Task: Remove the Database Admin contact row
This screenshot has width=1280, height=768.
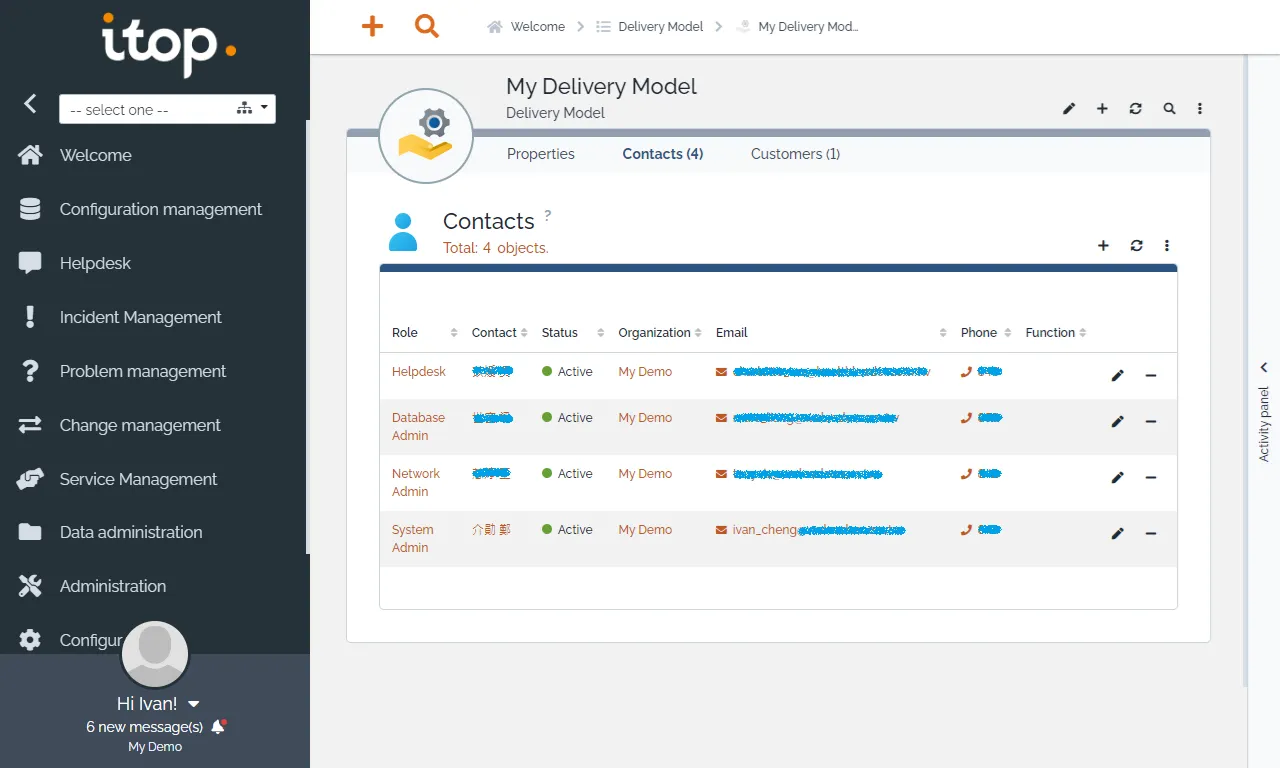Action: point(1151,421)
